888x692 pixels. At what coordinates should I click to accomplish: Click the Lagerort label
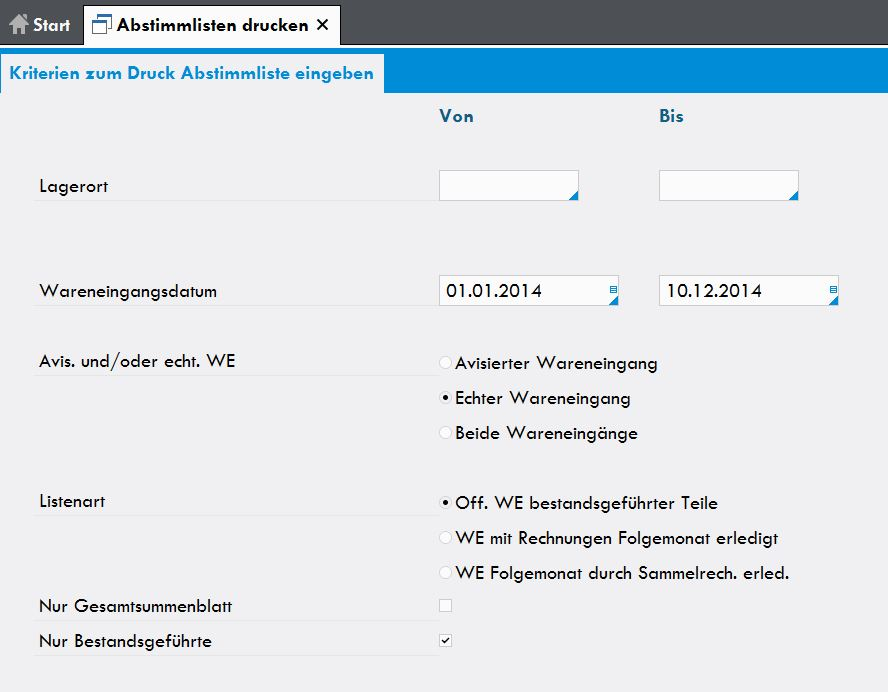click(x=74, y=186)
